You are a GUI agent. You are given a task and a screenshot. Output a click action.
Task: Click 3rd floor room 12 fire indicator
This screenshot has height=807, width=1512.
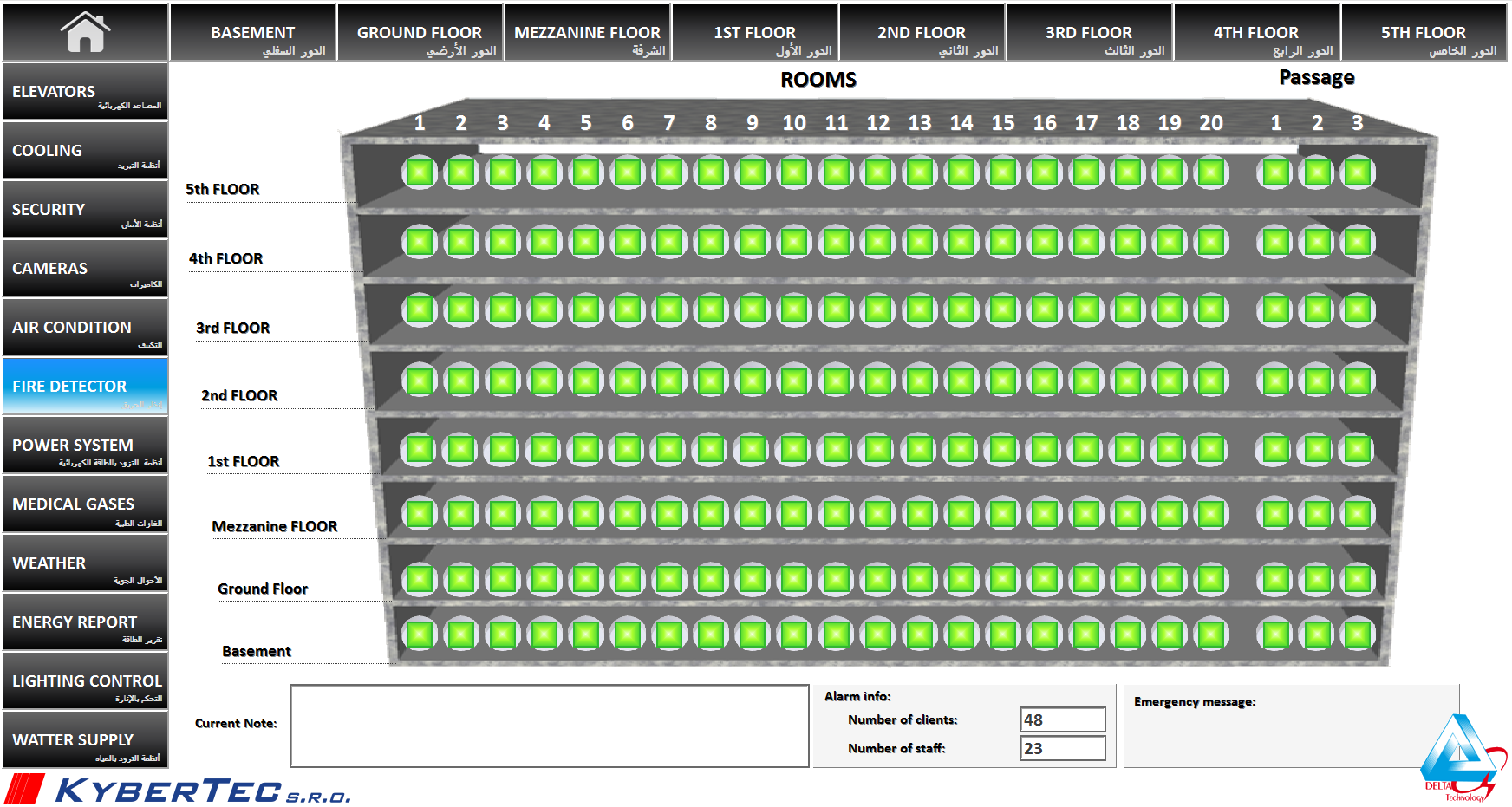(x=877, y=309)
